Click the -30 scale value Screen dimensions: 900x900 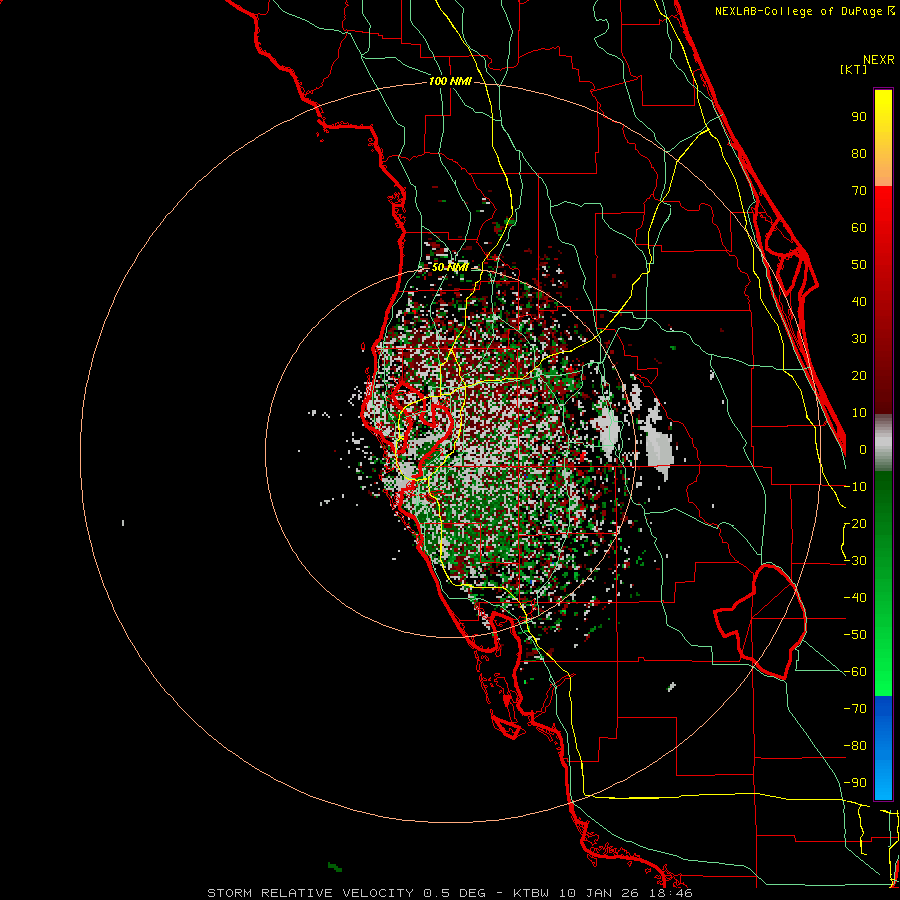pos(855,561)
